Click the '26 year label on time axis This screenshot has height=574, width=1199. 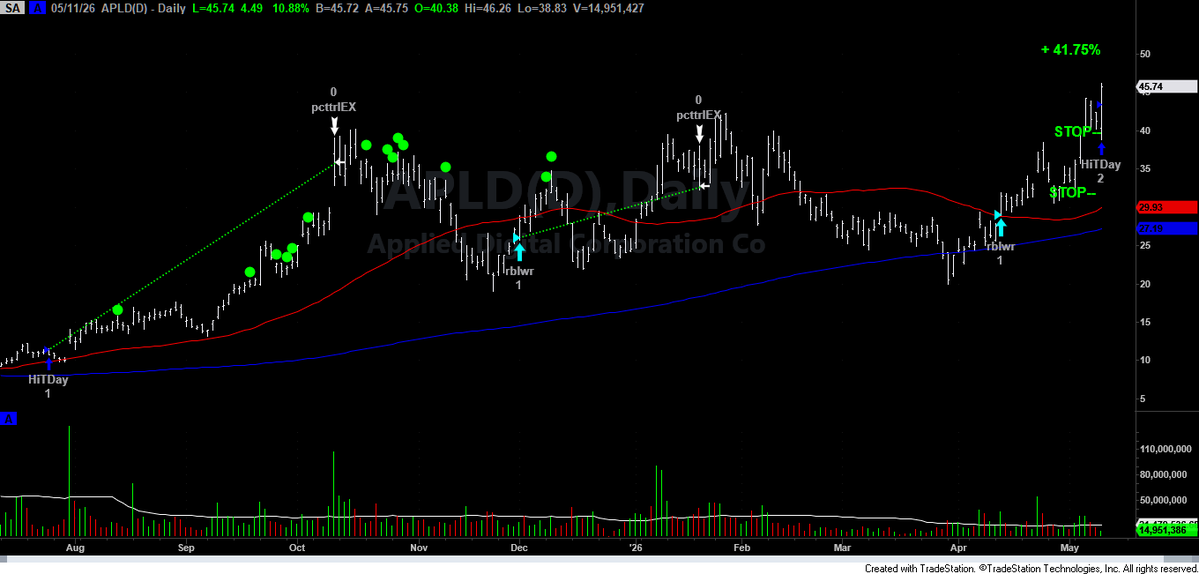coord(635,548)
